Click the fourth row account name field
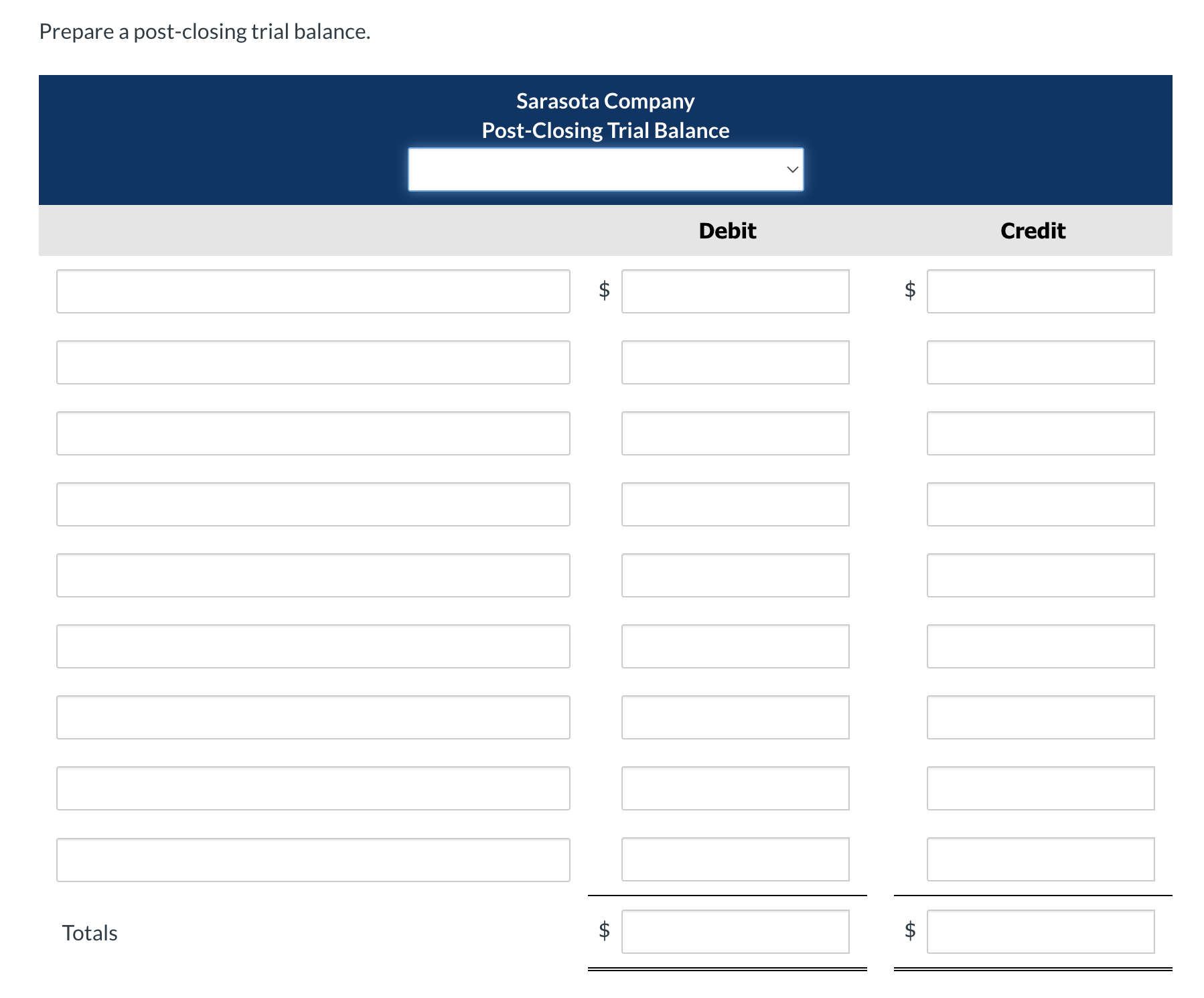The width and height of the screenshot is (1204, 998). (x=313, y=504)
